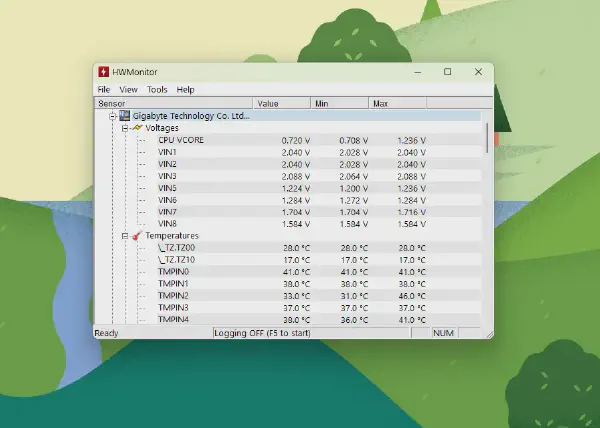Click the HWMonitor red lightning app icon

tap(103, 72)
